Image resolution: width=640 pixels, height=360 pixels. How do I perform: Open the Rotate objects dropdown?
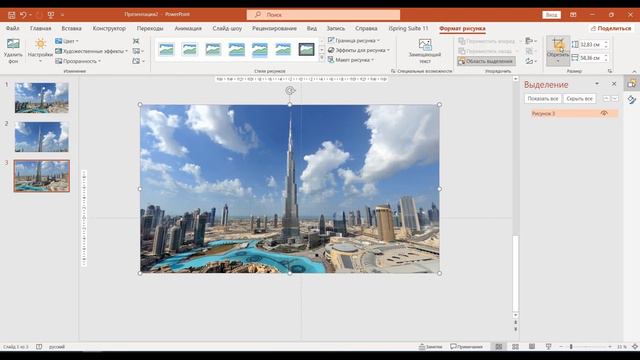coord(531,61)
